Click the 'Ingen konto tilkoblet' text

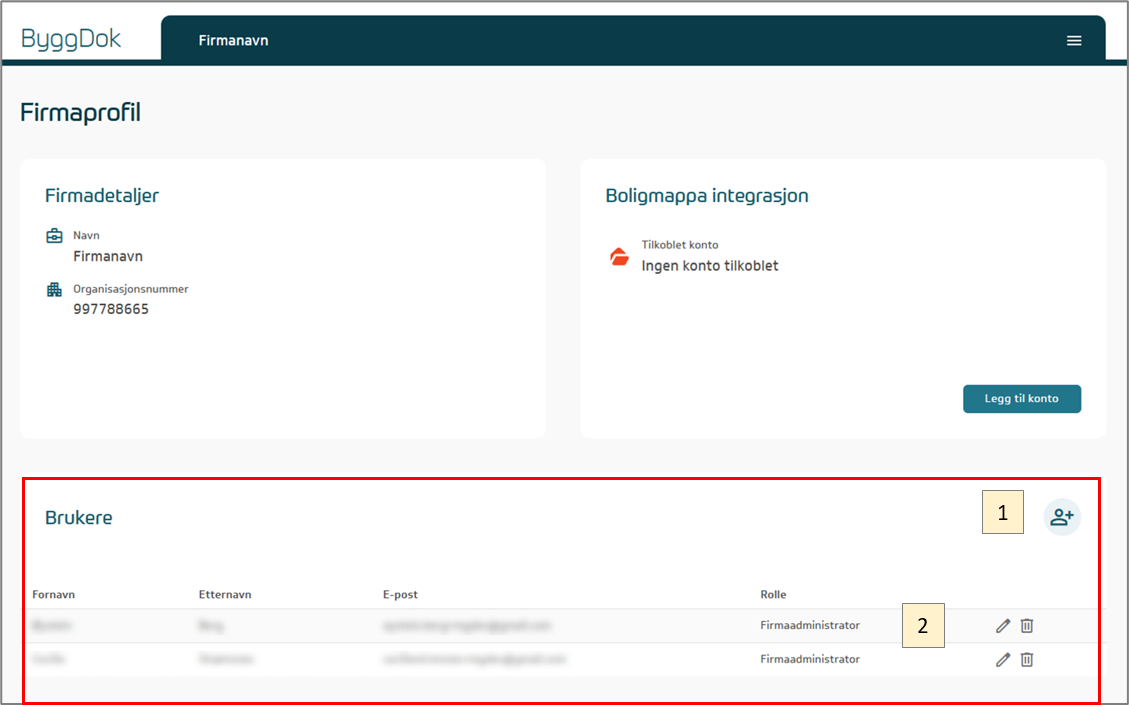pyautogui.click(x=709, y=266)
